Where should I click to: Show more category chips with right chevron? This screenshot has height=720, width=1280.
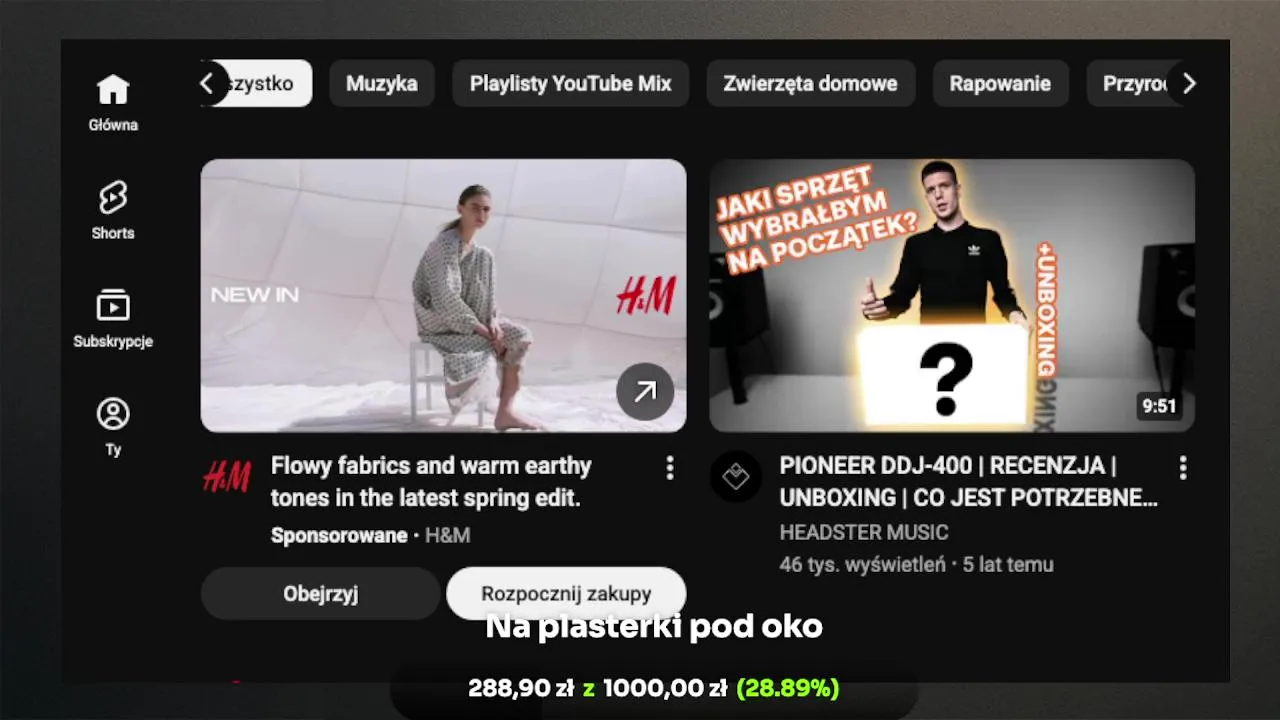(x=1188, y=83)
